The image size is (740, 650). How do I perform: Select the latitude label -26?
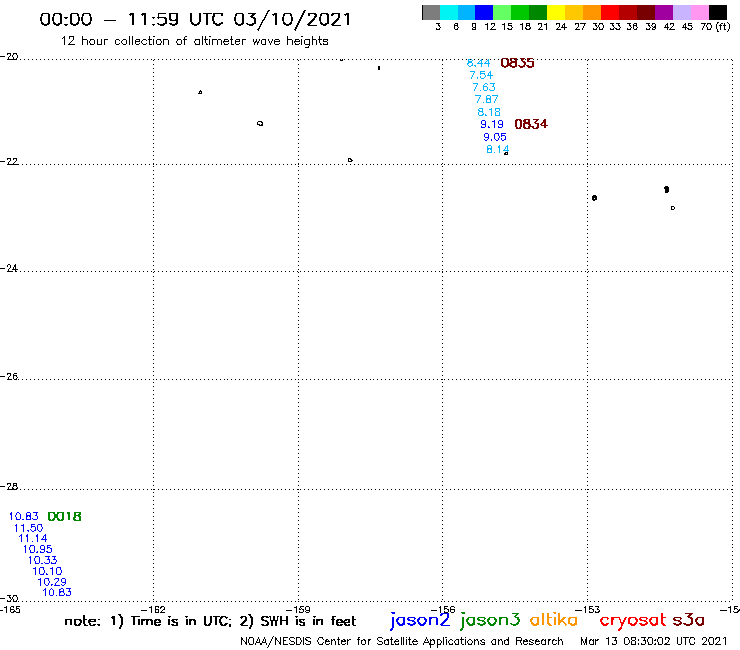tap(9, 377)
